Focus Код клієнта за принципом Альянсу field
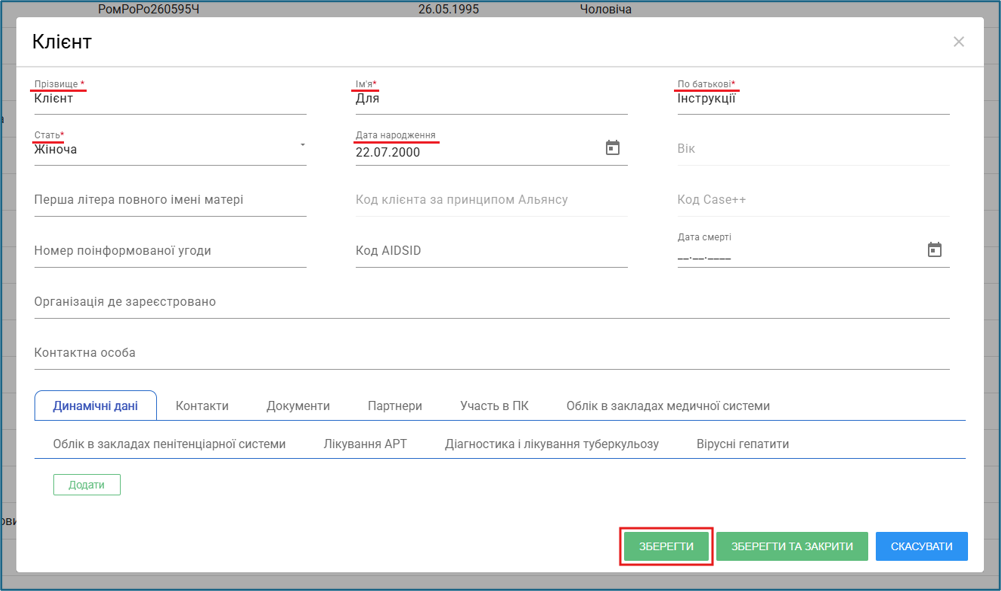The width and height of the screenshot is (1001, 591). pos(492,200)
